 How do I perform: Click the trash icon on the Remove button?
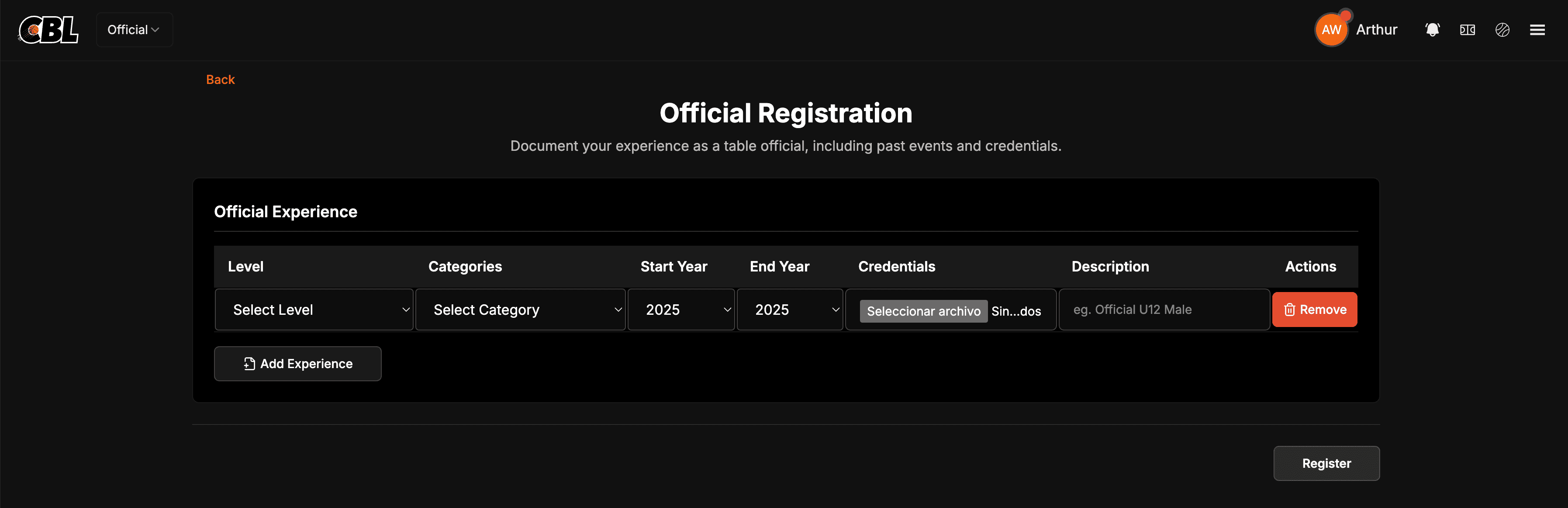pyautogui.click(x=1290, y=310)
